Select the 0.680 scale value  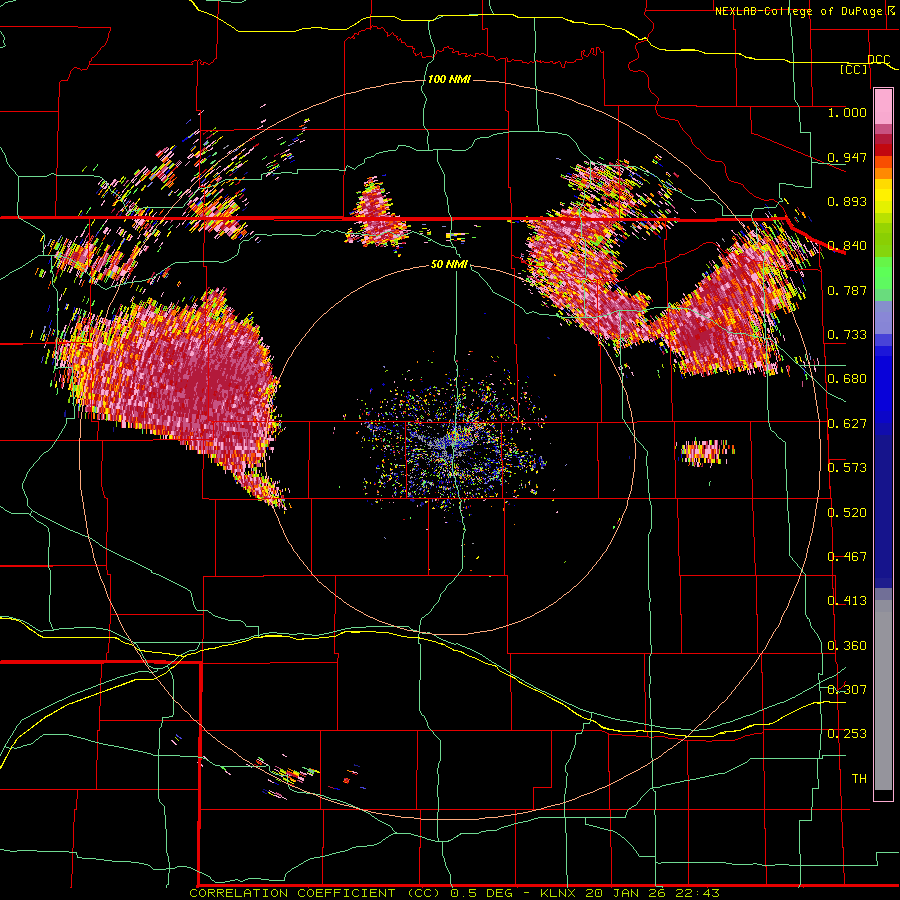pyautogui.click(x=847, y=379)
